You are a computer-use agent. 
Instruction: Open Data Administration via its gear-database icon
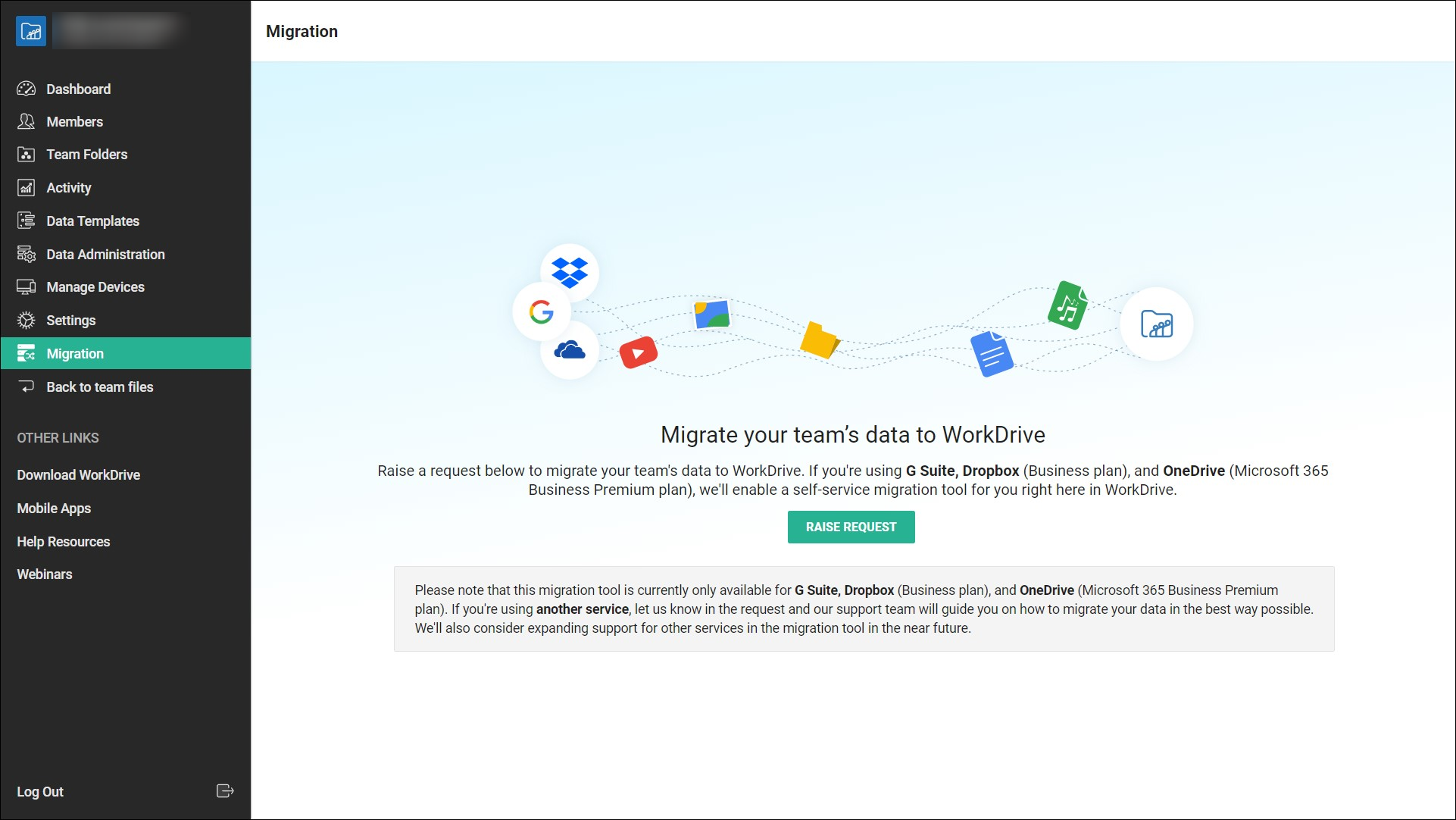coord(26,254)
